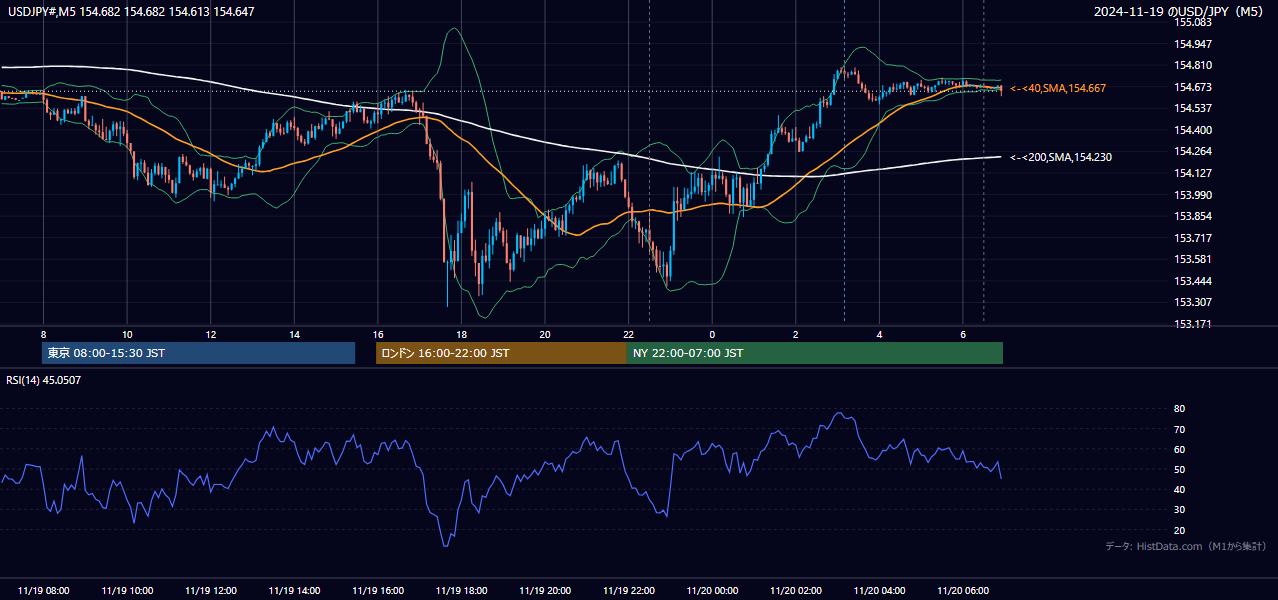Click price axis value 153.854
The height and width of the screenshot is (600, 1278).
coord(1192,216)
